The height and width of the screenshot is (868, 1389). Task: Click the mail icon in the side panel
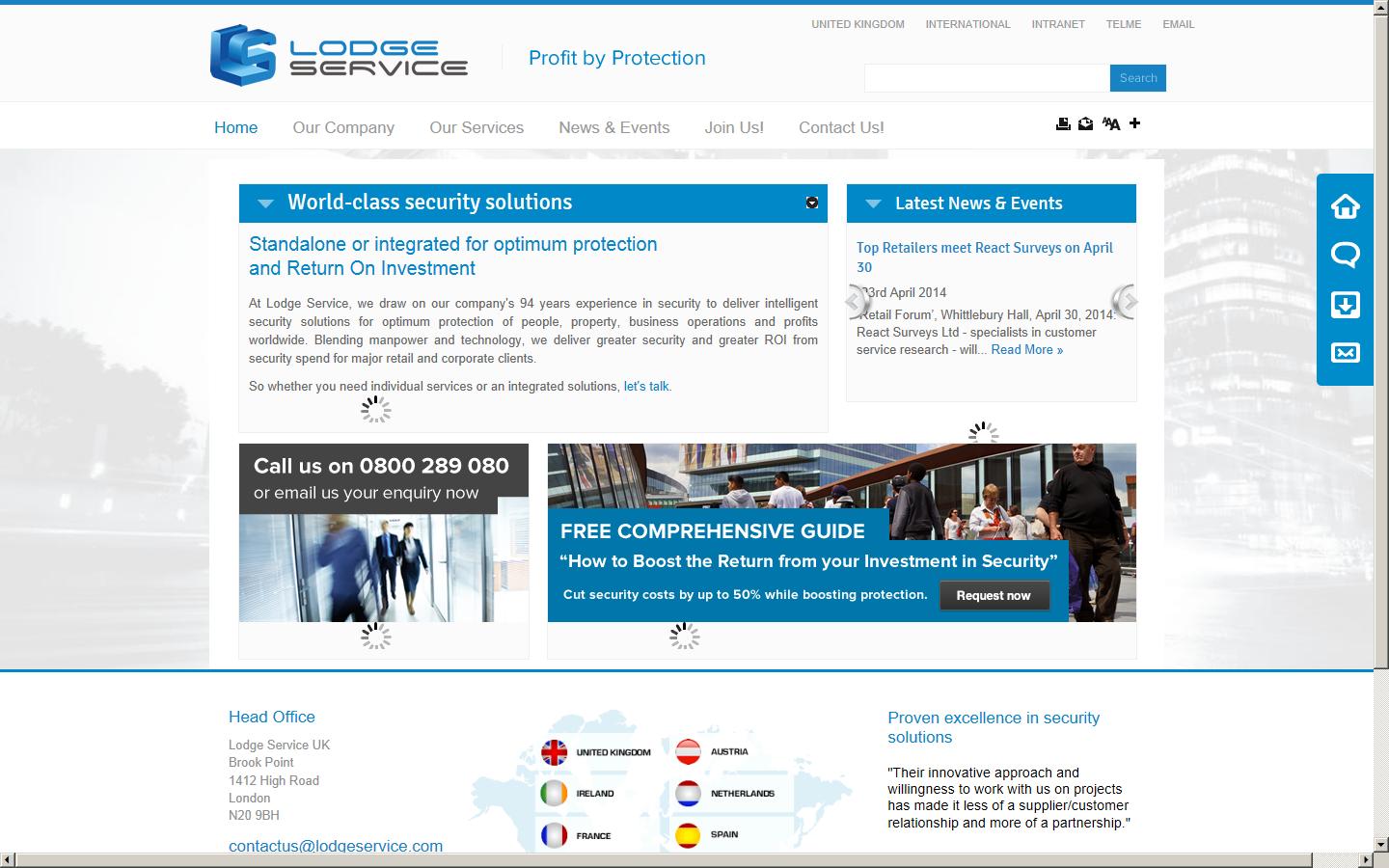pyautogui.click(x=1345, y=353)
